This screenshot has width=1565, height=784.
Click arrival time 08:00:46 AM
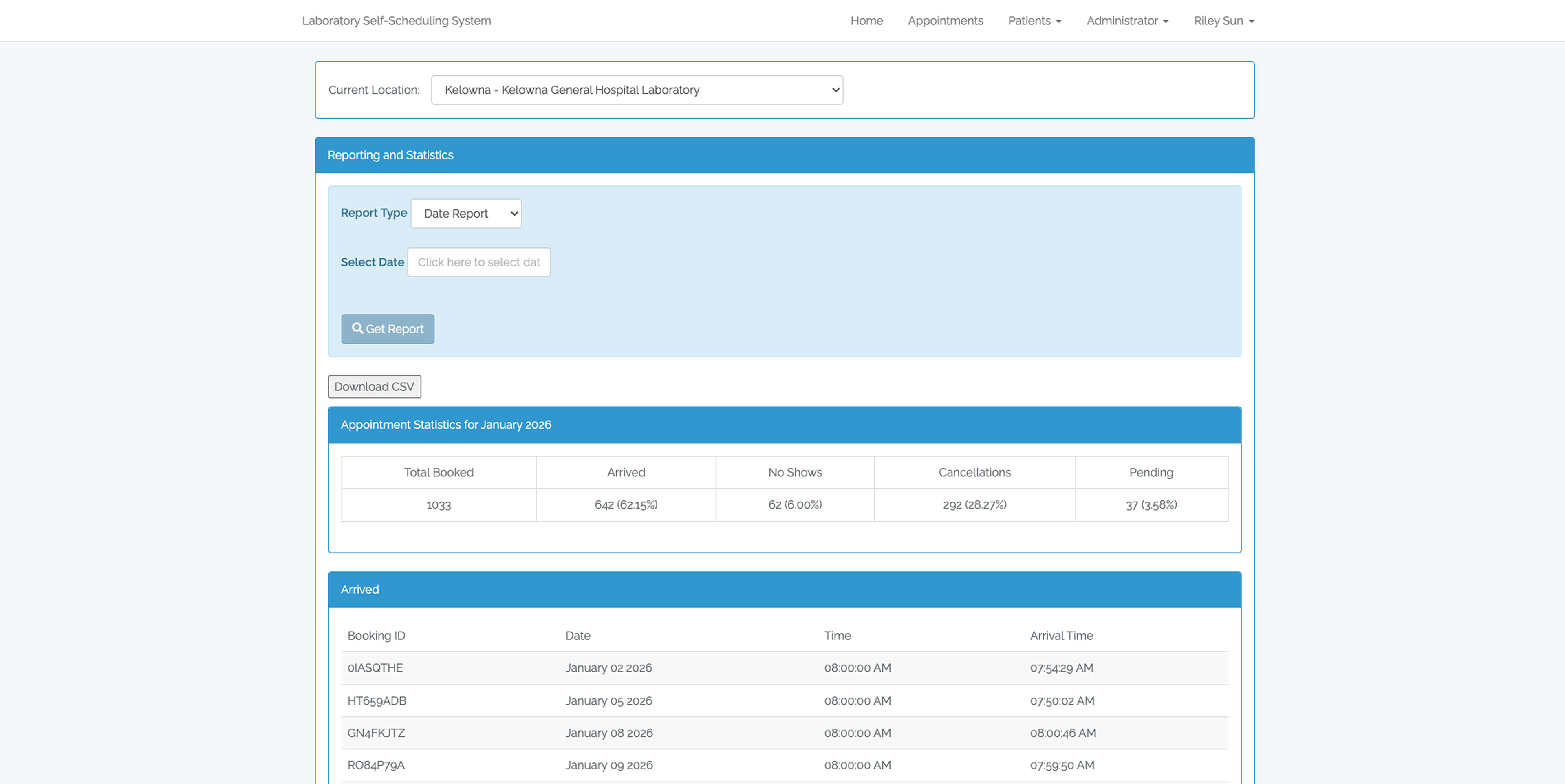tap(1062, 733)
